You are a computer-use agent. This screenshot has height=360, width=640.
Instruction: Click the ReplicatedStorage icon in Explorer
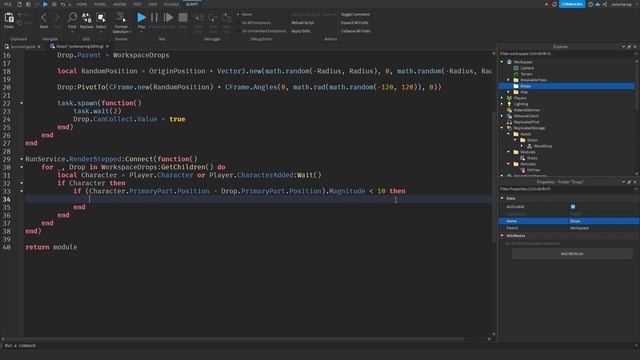click(509, 128)
